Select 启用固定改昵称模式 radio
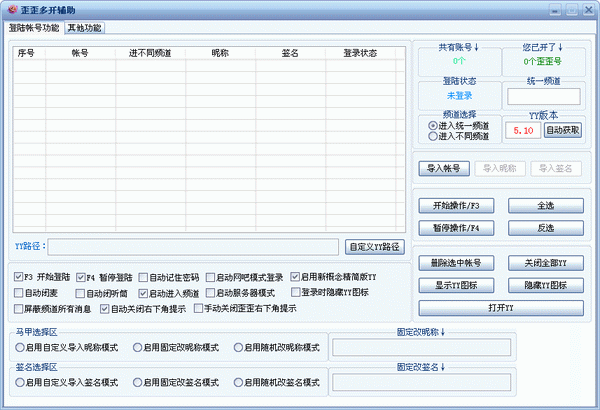 (x=137, y=347)
